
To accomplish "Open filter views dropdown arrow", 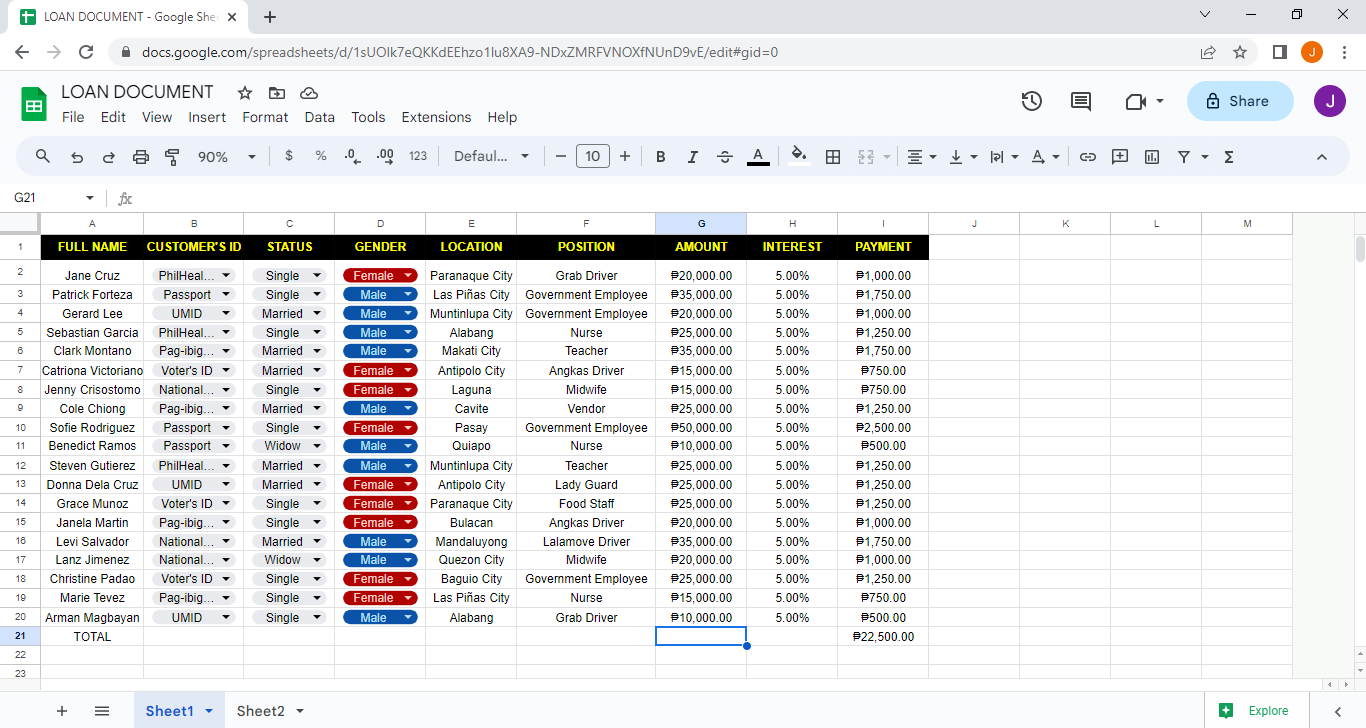I will (1205, 157).
